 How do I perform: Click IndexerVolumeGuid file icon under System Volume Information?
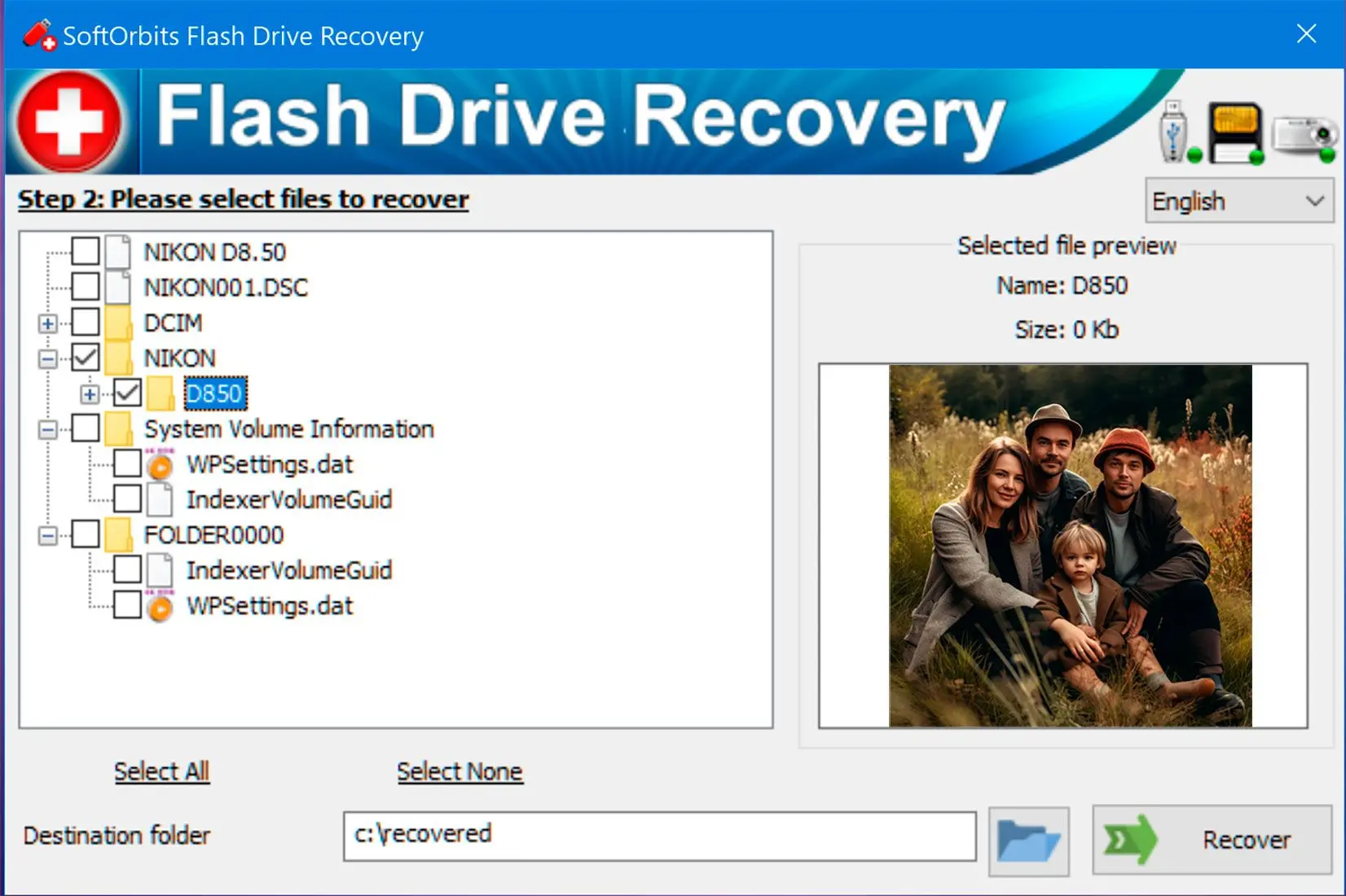161,499
